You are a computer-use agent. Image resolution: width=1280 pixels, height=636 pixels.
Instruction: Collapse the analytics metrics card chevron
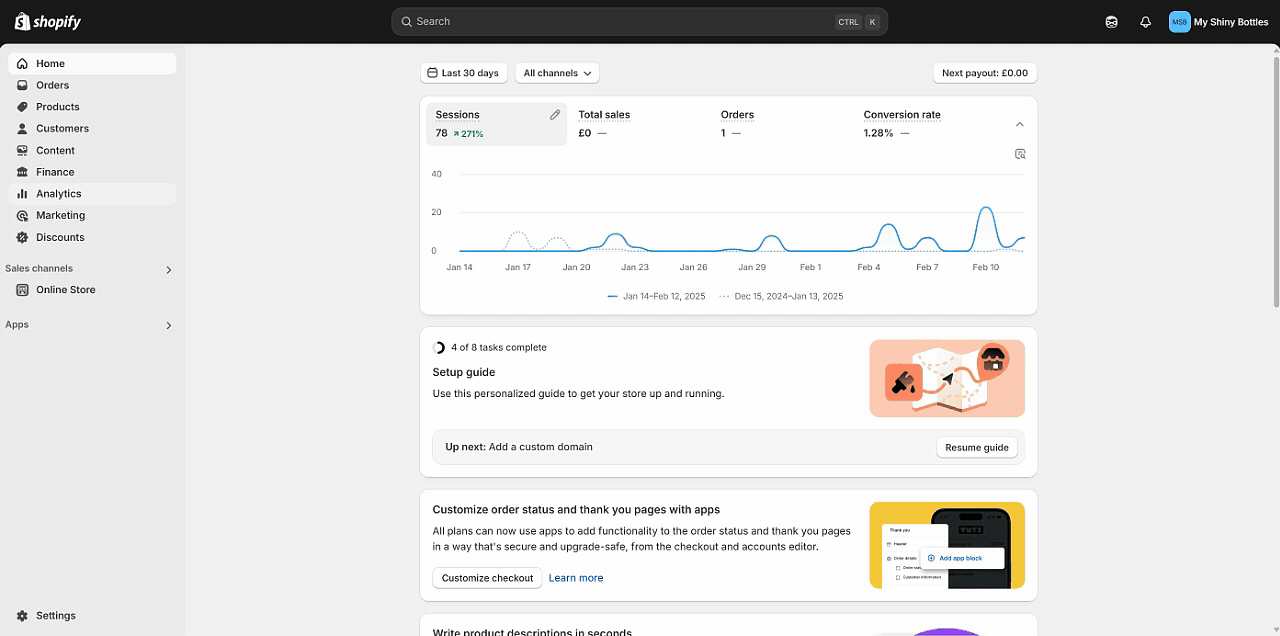click(1019, 125)
